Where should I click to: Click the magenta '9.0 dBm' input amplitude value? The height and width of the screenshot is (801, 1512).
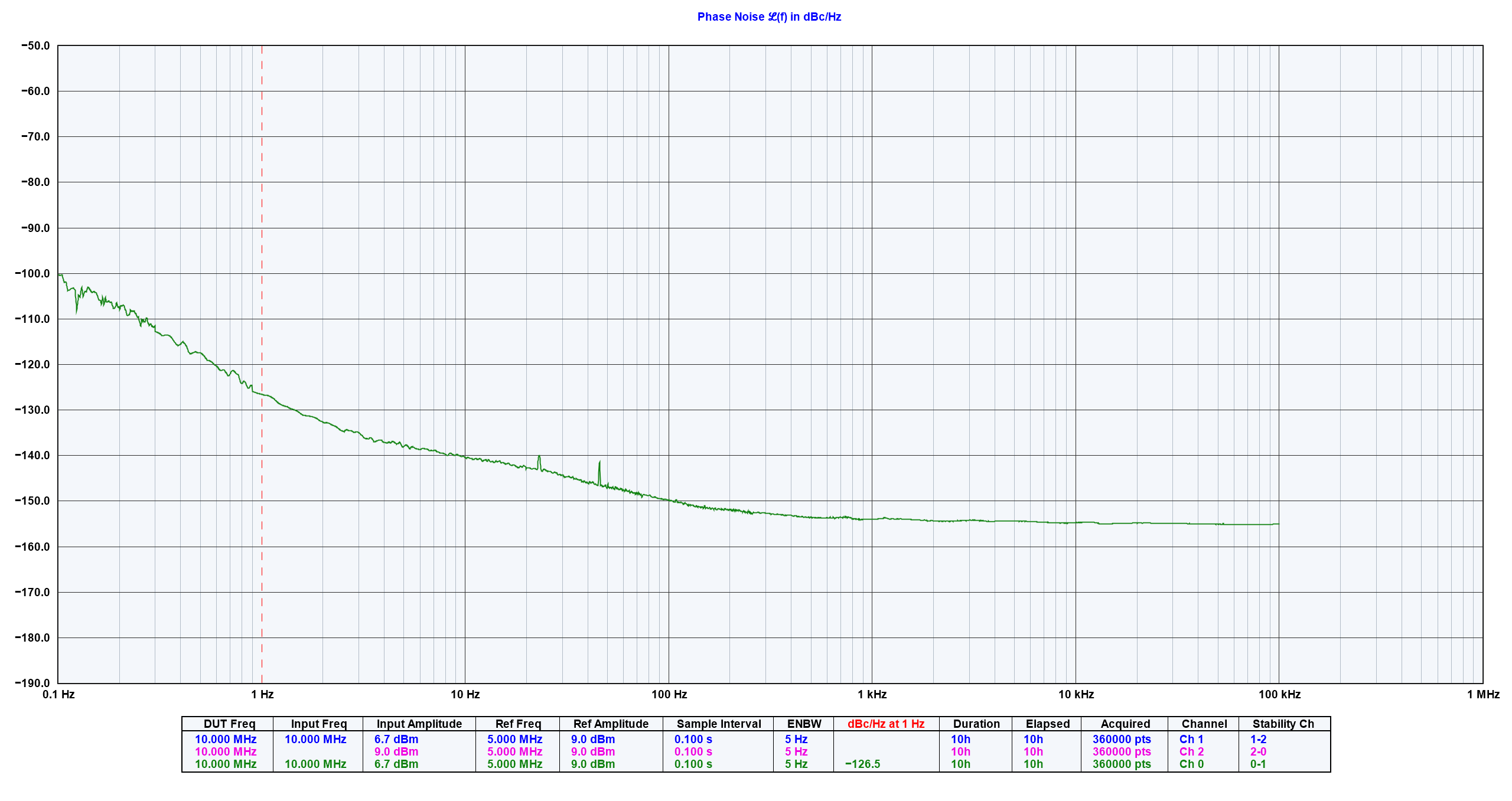click(x=396, y=751)
